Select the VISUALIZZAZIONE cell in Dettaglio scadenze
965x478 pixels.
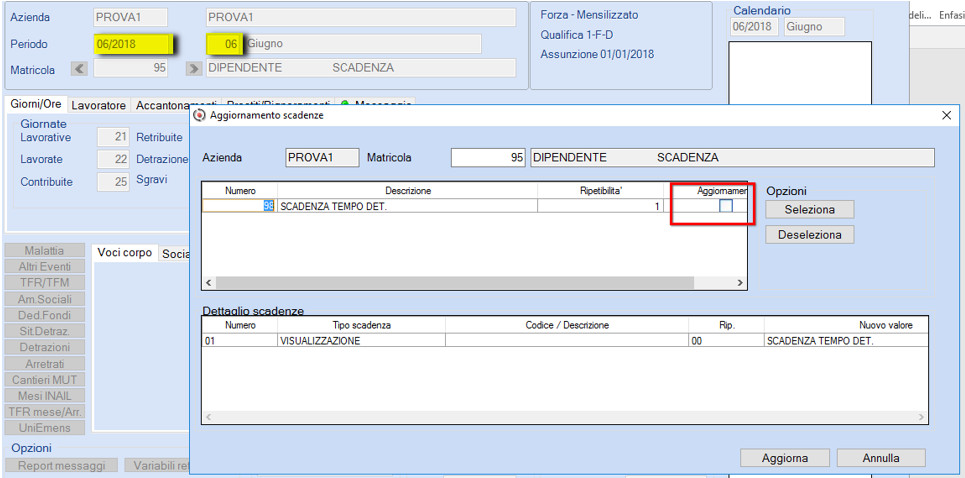361,341
